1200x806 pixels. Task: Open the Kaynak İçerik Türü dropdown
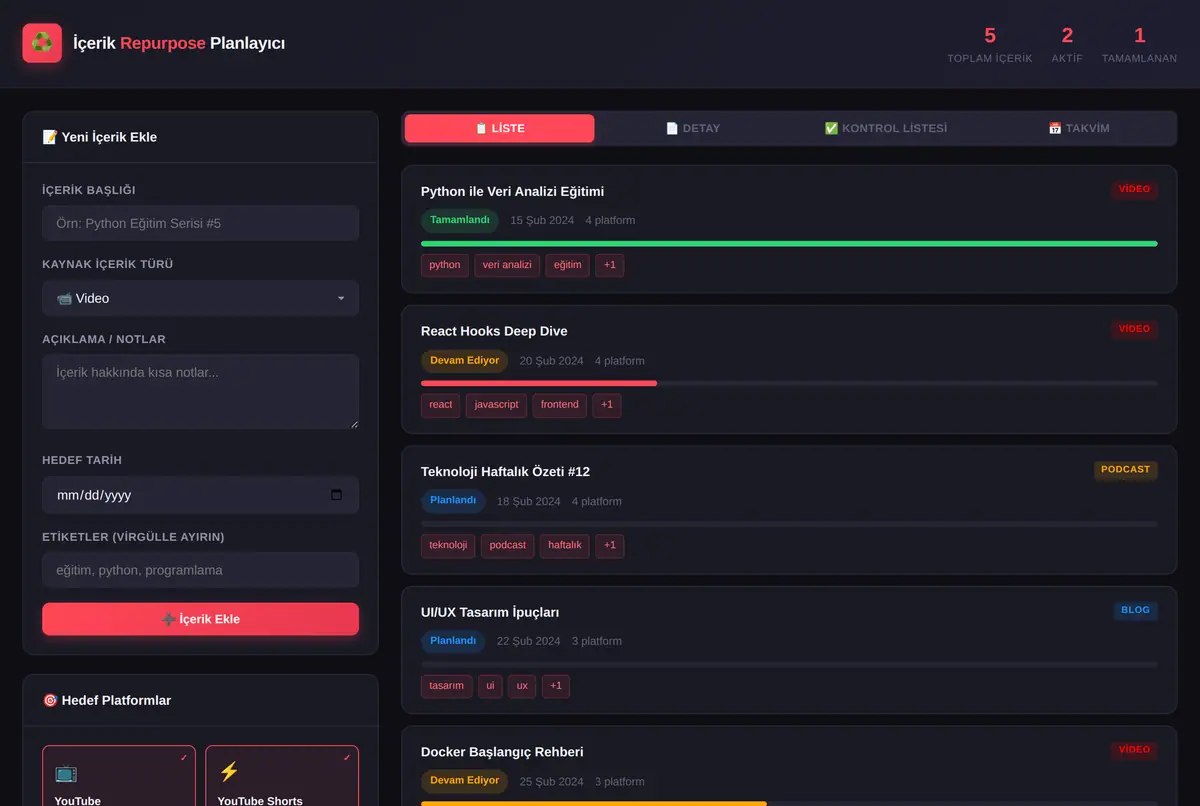coord(200,298)
